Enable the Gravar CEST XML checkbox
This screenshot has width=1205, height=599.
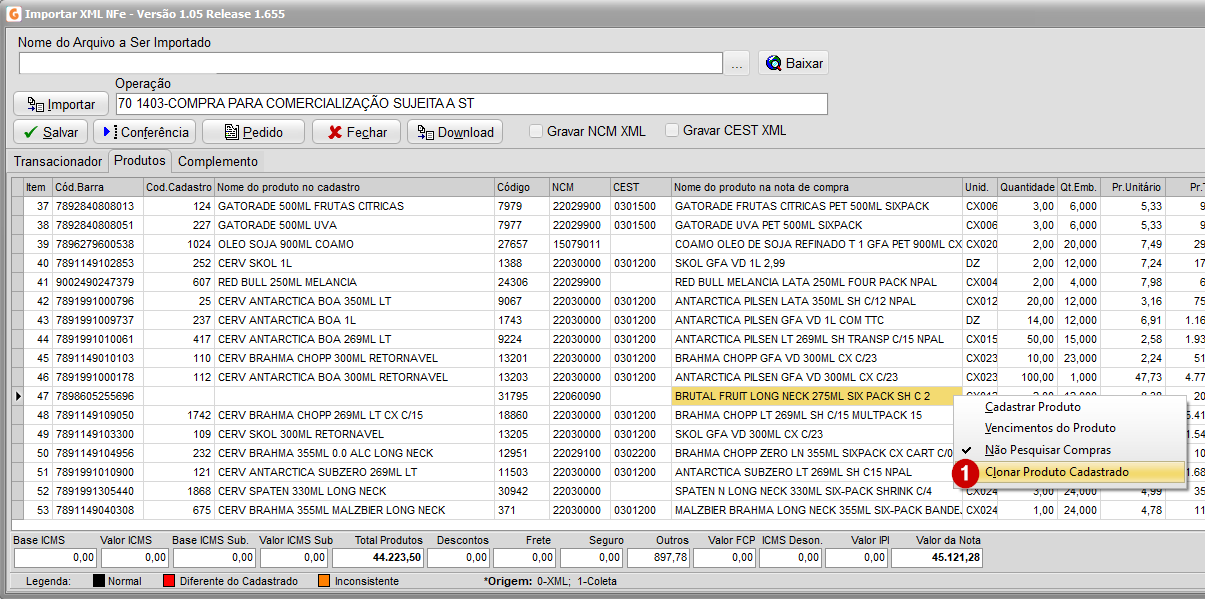pyautogui.click(x=672, y=131)
